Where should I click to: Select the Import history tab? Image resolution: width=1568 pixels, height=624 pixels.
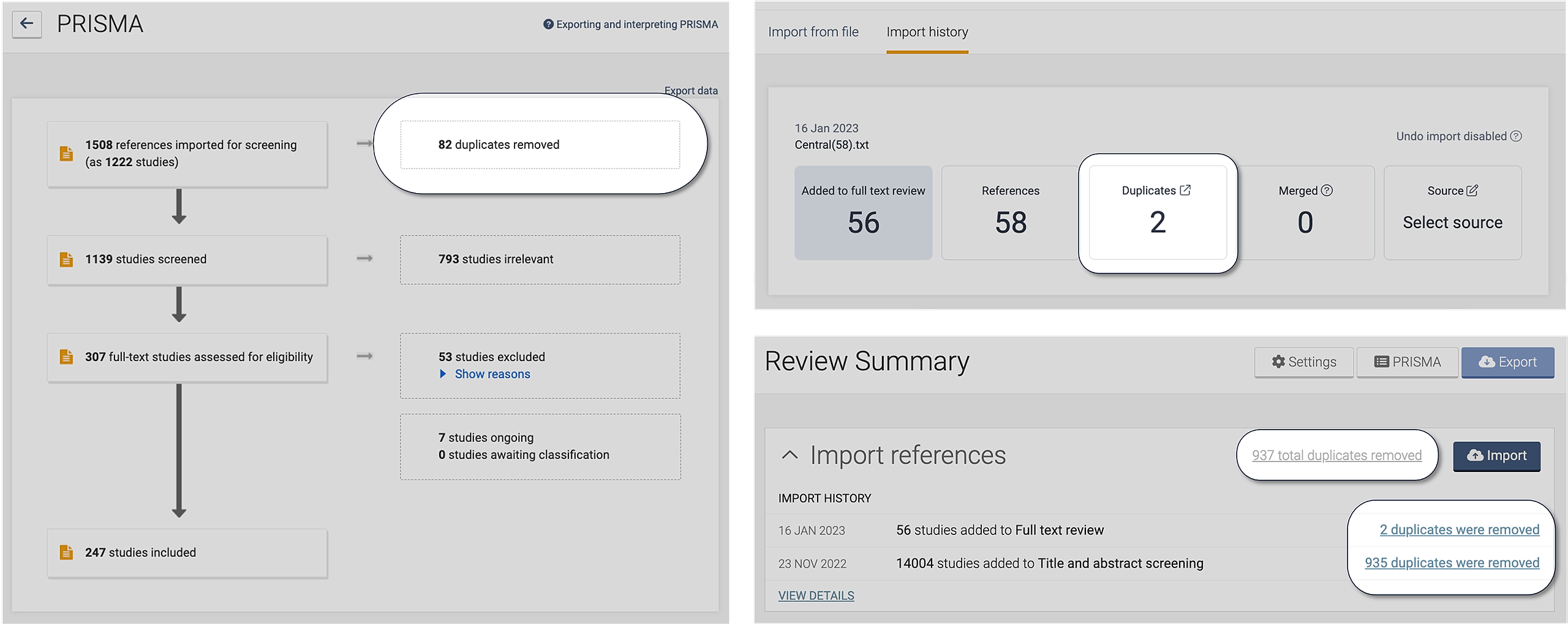927,32
